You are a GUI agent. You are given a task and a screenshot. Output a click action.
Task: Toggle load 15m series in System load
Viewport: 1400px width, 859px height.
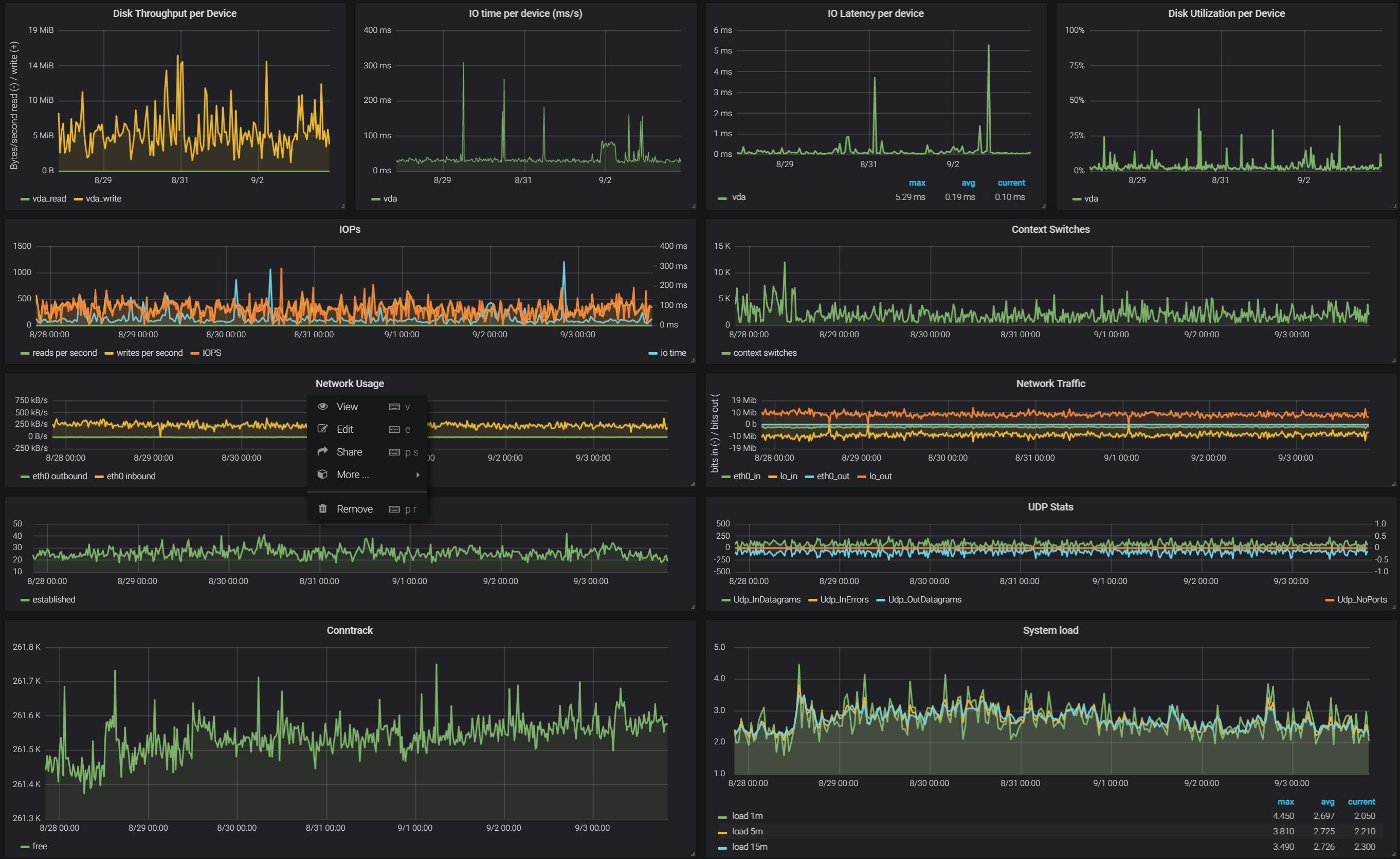(749, 847)
